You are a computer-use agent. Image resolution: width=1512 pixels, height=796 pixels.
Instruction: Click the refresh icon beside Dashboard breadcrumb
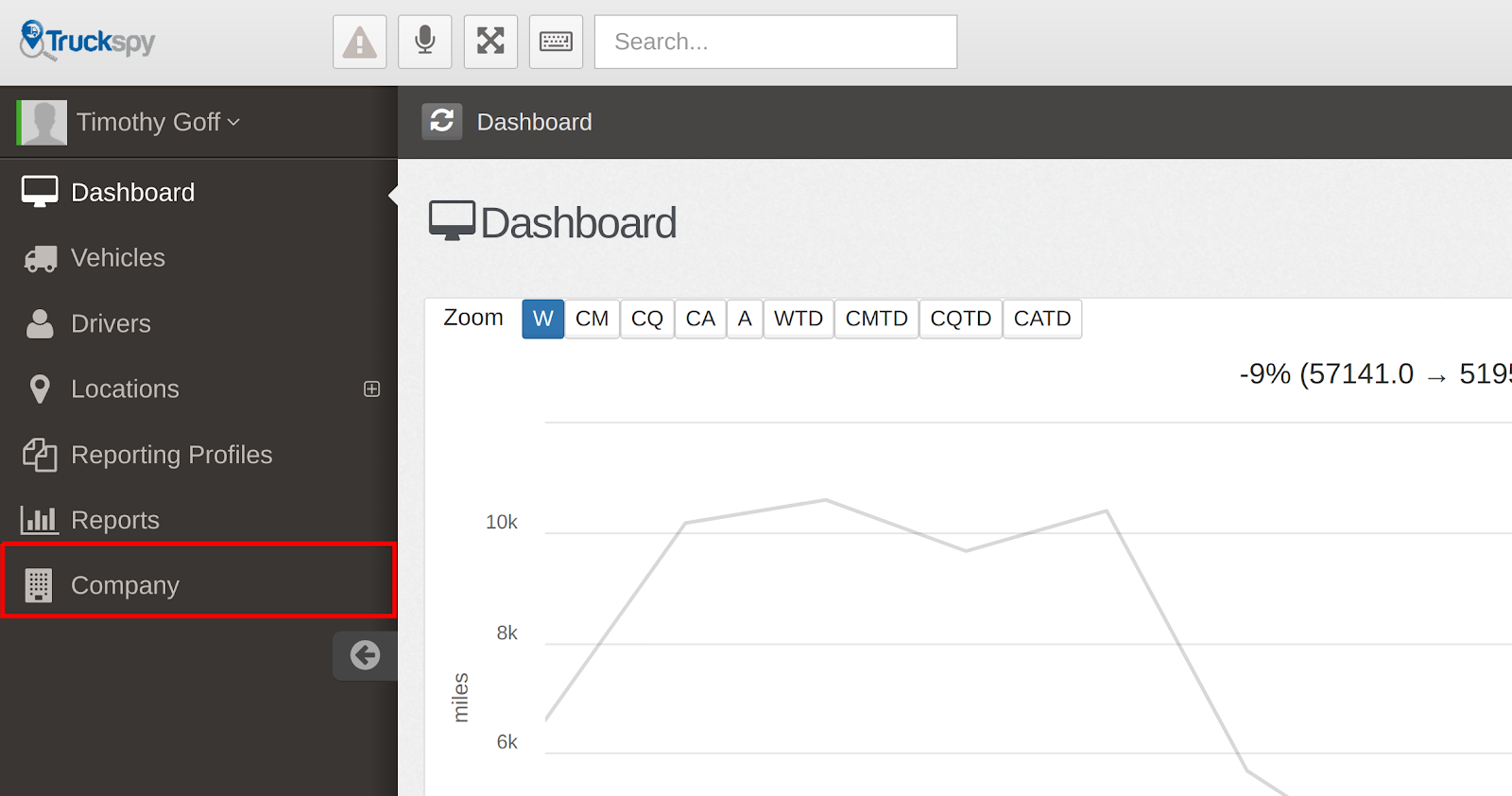click(x=441, y=121)
